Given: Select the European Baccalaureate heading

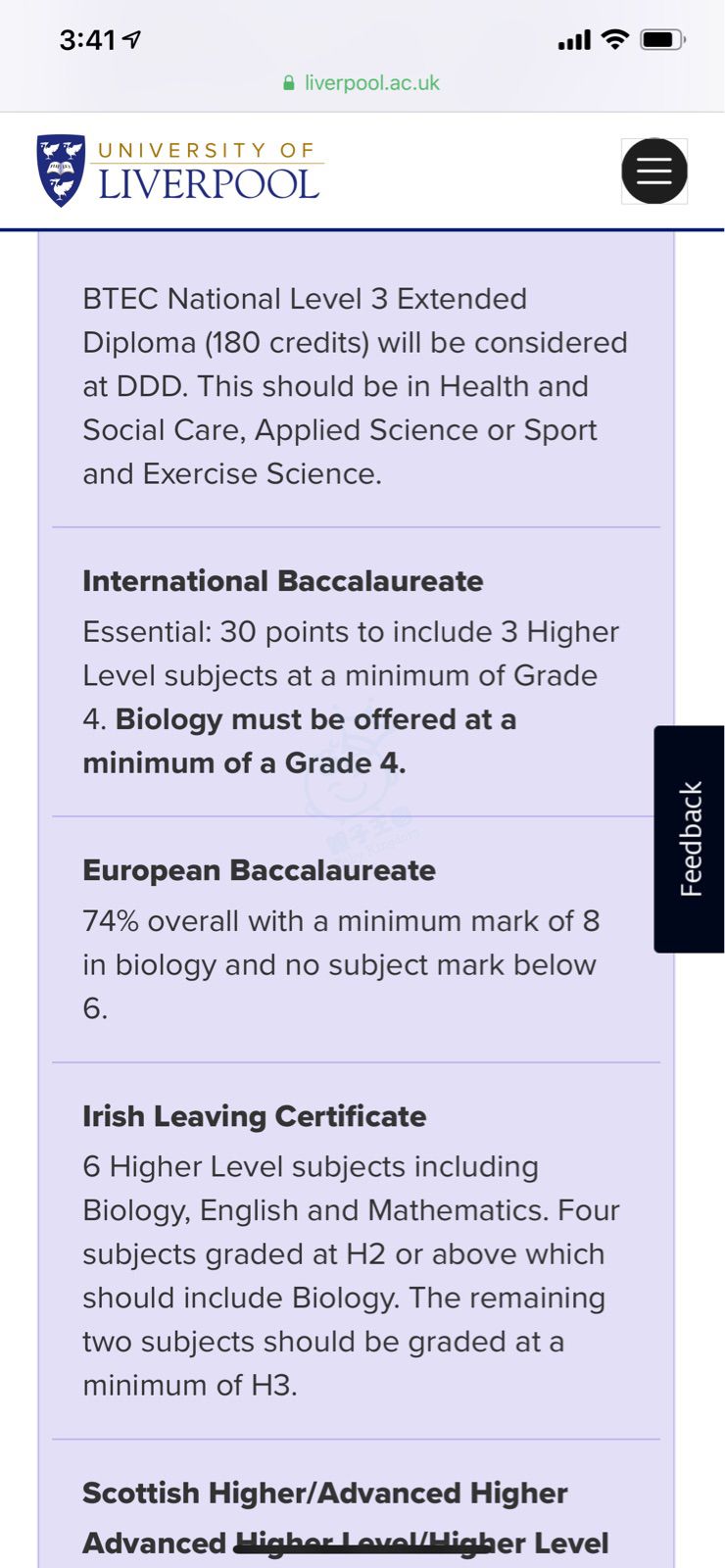Looking at the screenshot, I should point(259,870).
